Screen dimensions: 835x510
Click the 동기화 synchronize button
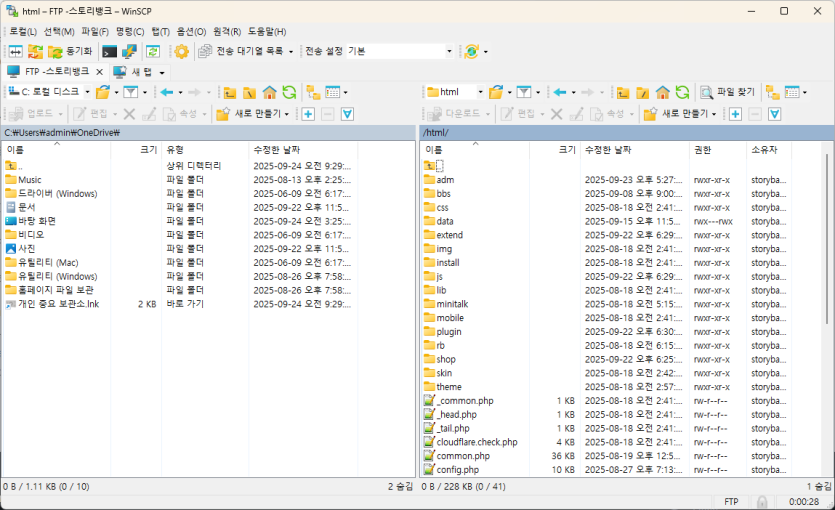(x=70, y=51)
